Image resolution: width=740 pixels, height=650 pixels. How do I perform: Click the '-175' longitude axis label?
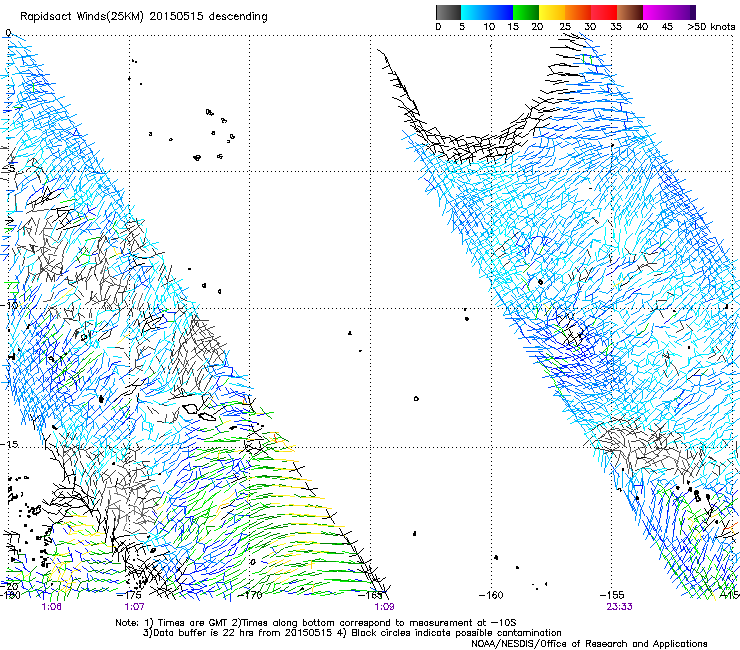click(x=128, y=595)
